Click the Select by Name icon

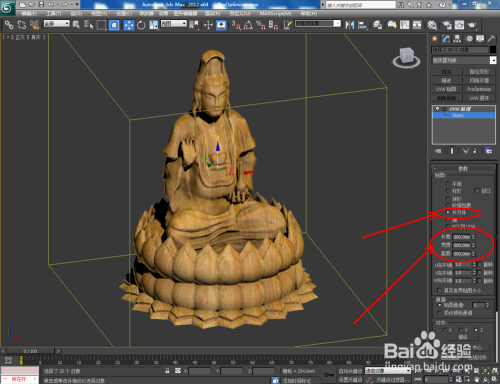pos(89,25)
